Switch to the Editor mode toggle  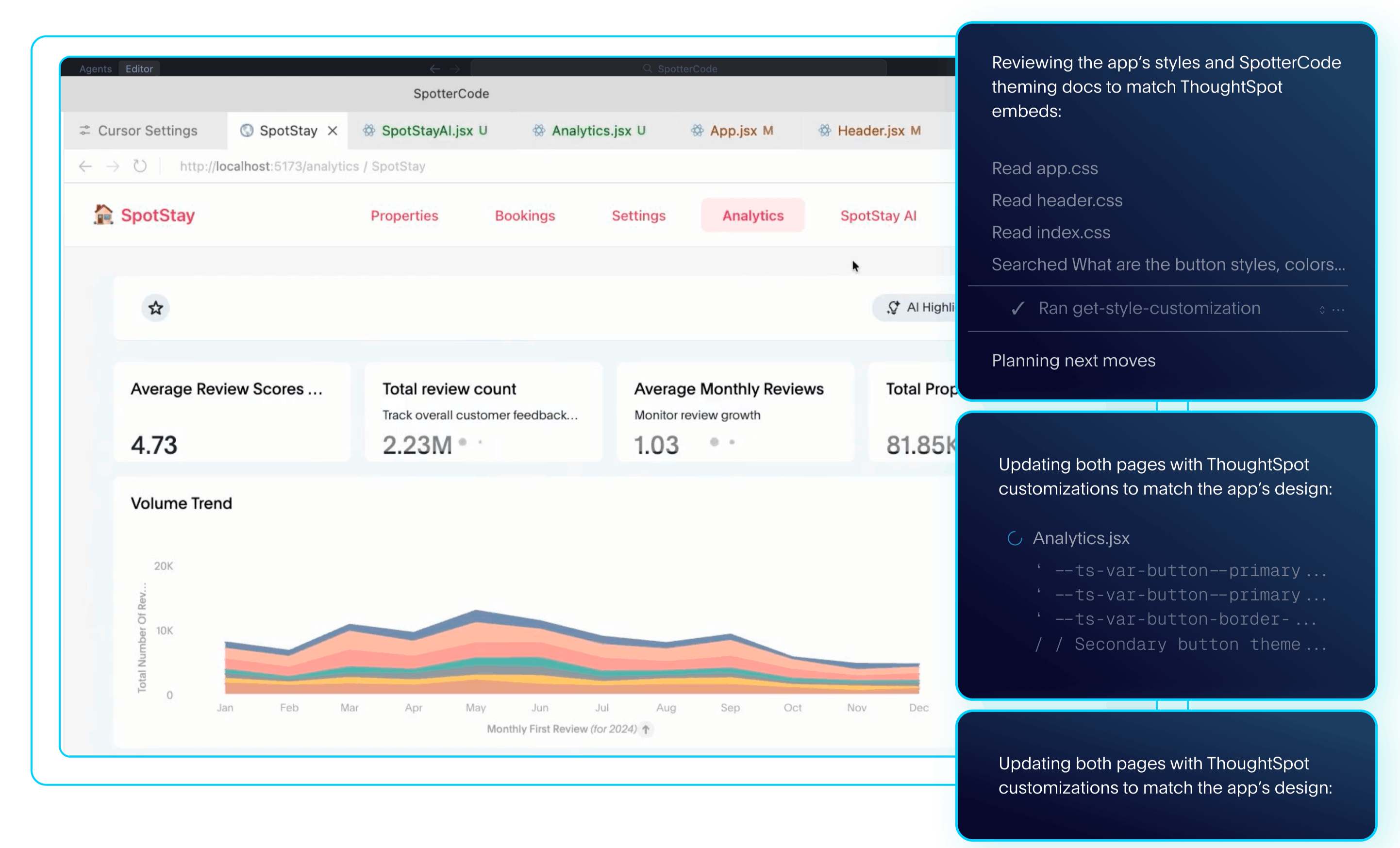click(139, 68)
